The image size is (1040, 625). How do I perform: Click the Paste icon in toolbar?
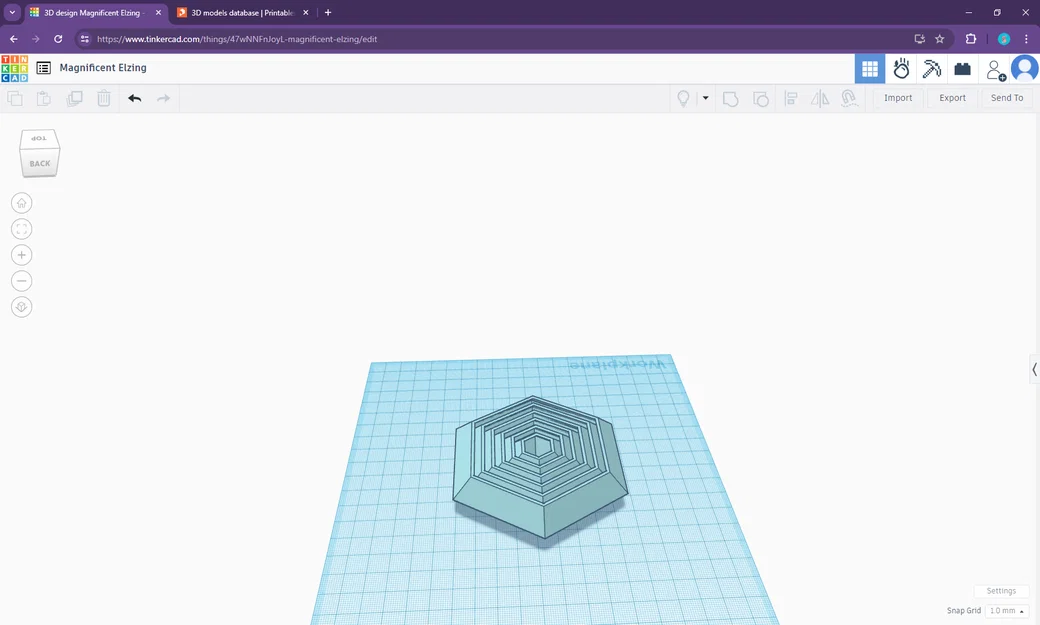tap(44, 99)
